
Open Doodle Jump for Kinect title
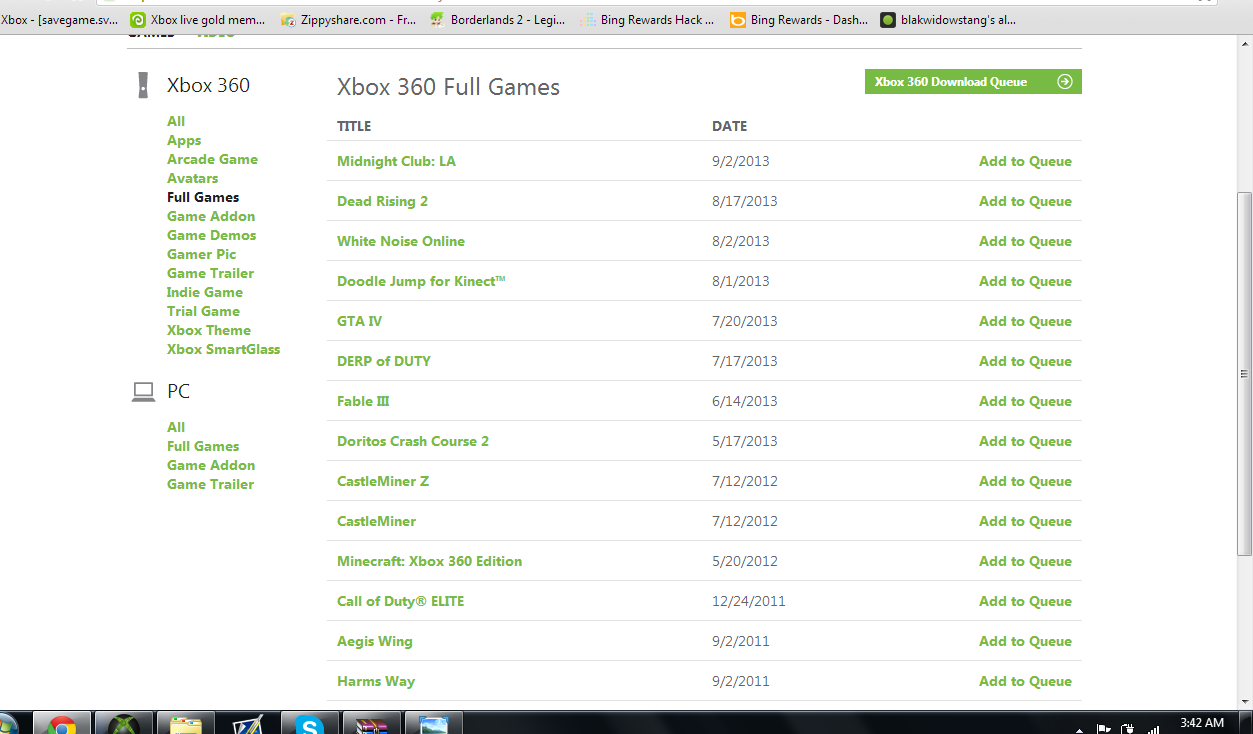421,281
